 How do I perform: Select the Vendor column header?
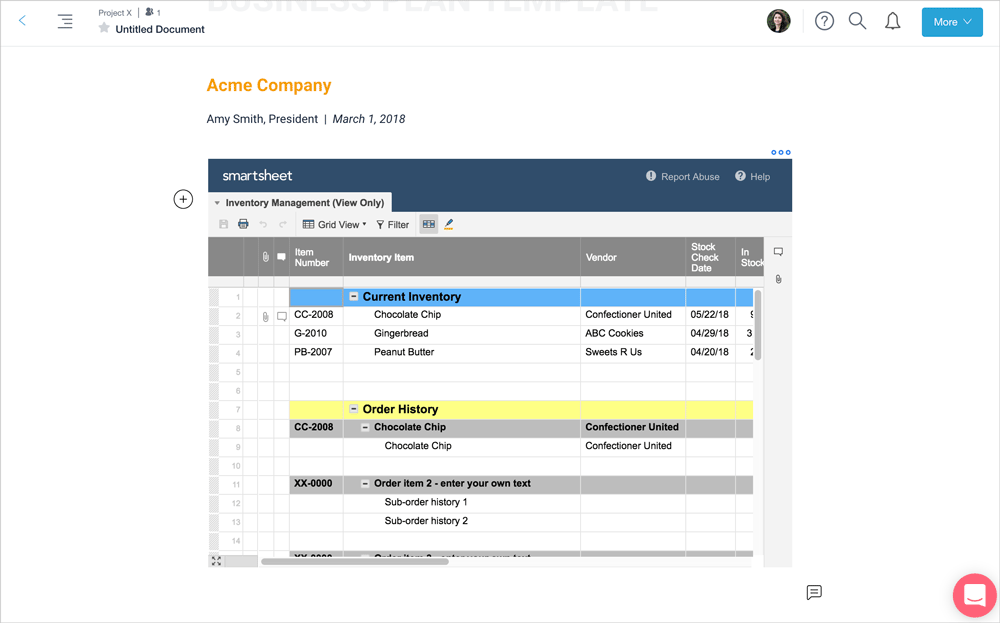click(633, 257)
